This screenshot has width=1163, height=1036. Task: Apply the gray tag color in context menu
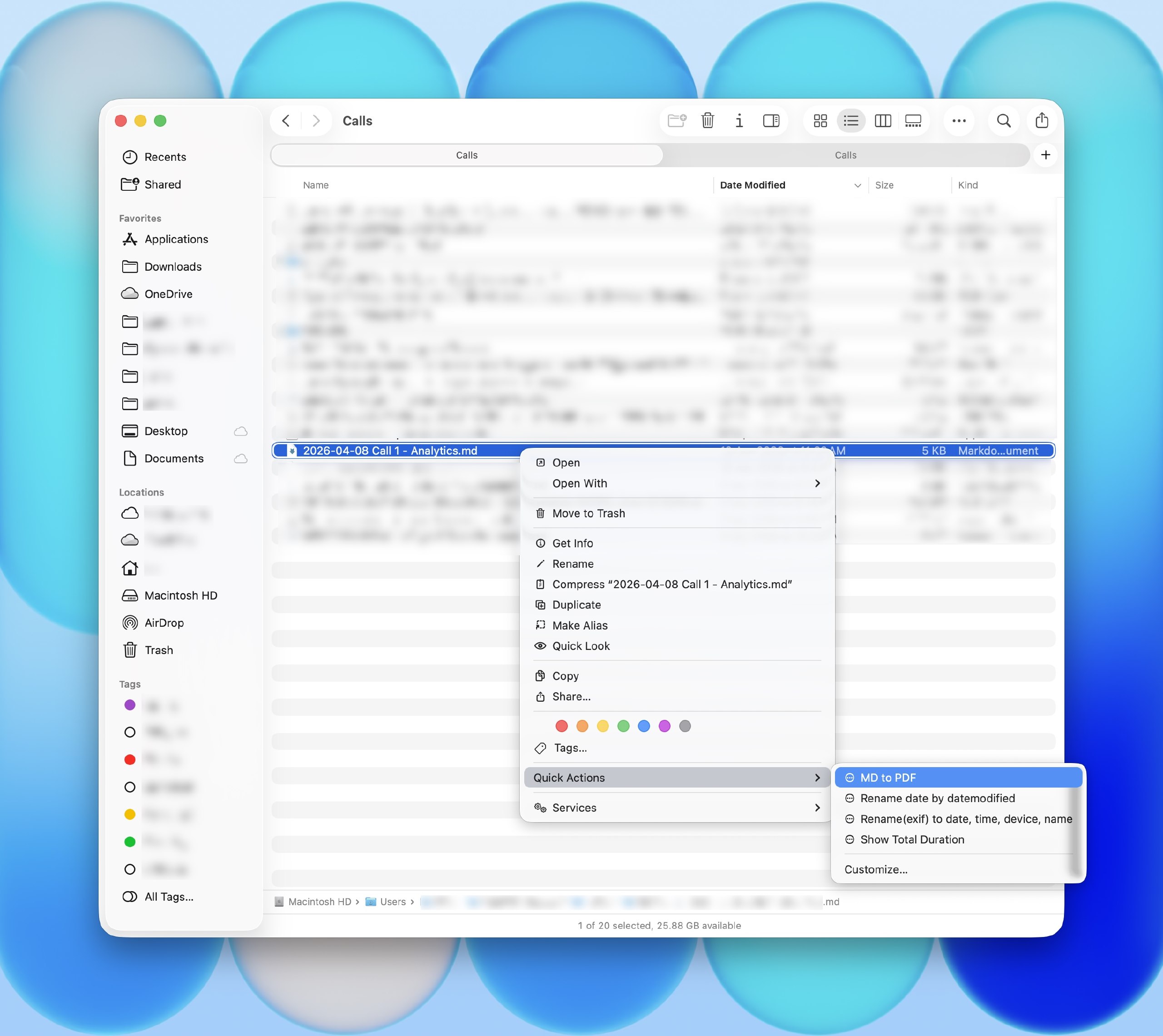(685, 726)
